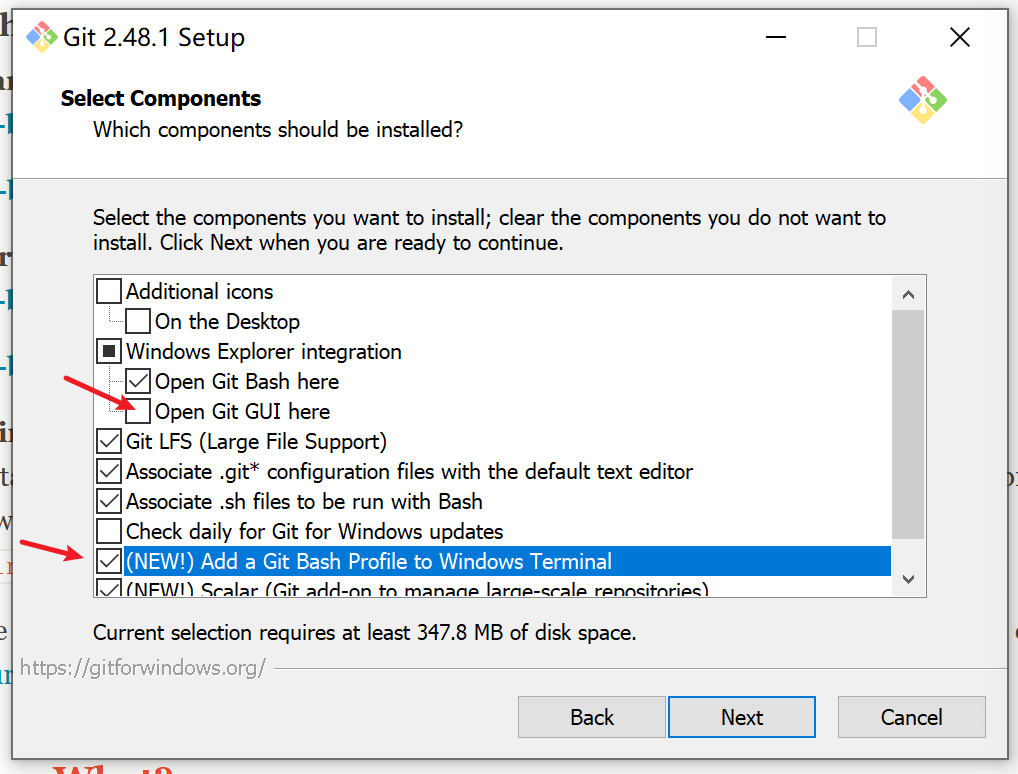1018x774 pixels.
Task: Enable Check daily for Git updates
Action: (108, 531)
